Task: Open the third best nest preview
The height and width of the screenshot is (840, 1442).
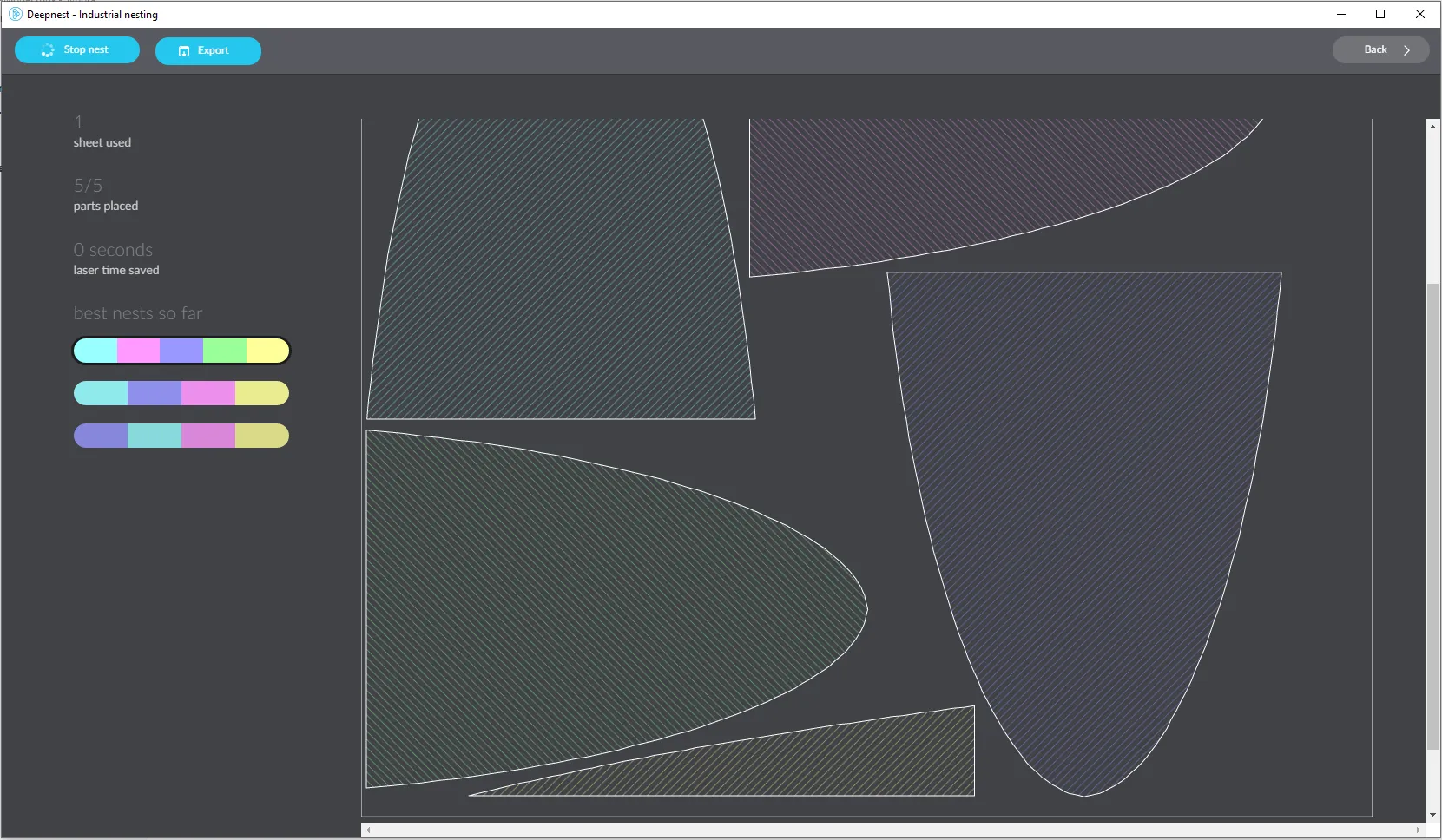Action: (181, 436)
